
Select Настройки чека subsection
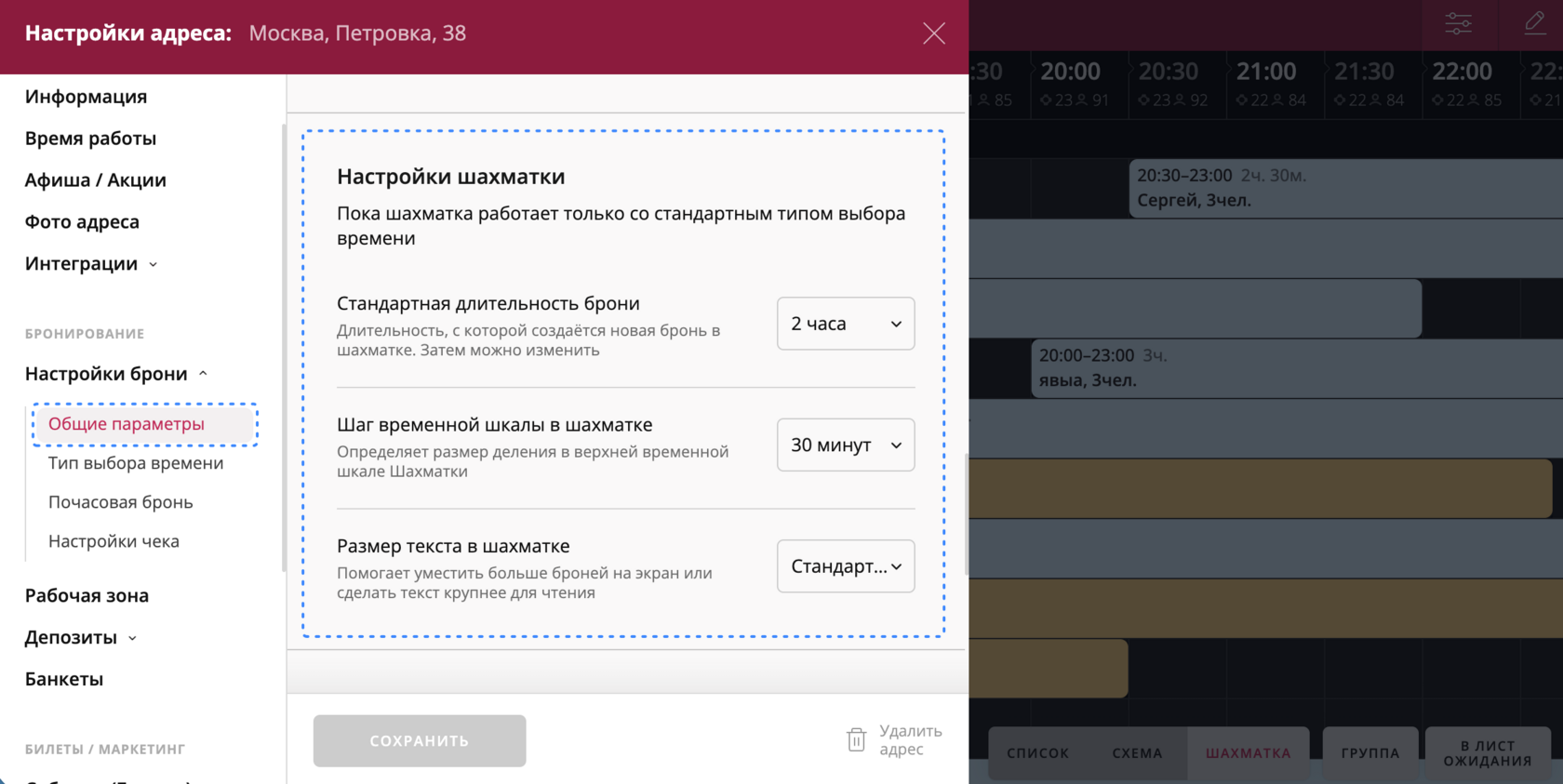(114, 541)
